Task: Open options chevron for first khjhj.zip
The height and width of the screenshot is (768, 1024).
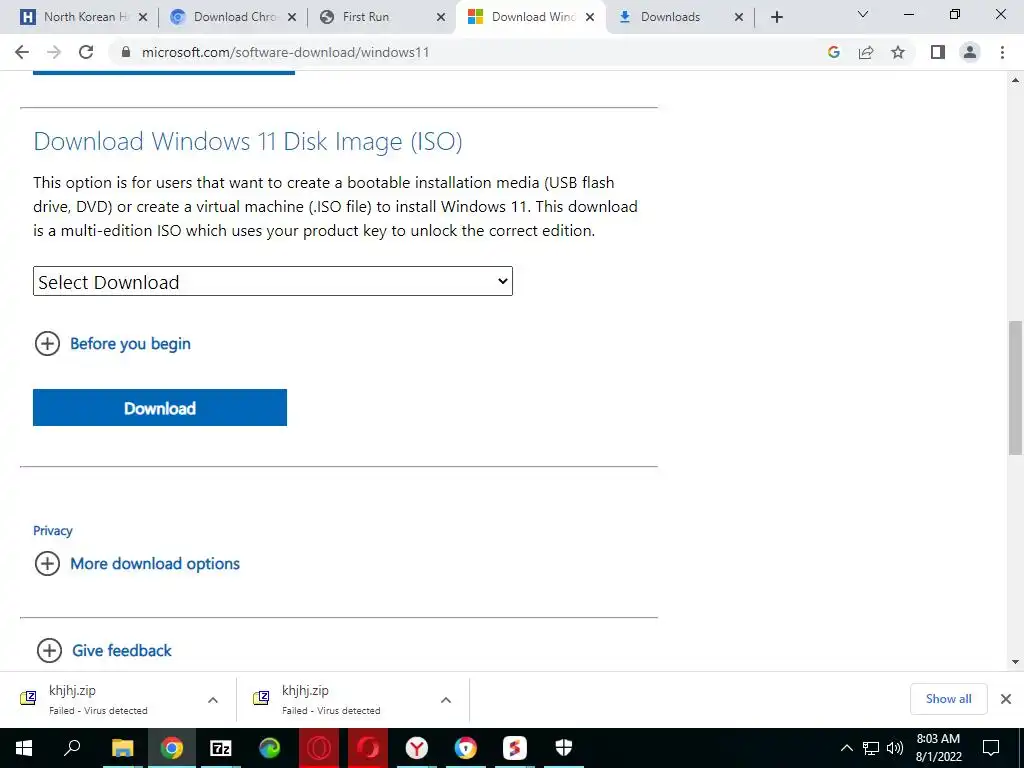Action: (x=213, y=700)
